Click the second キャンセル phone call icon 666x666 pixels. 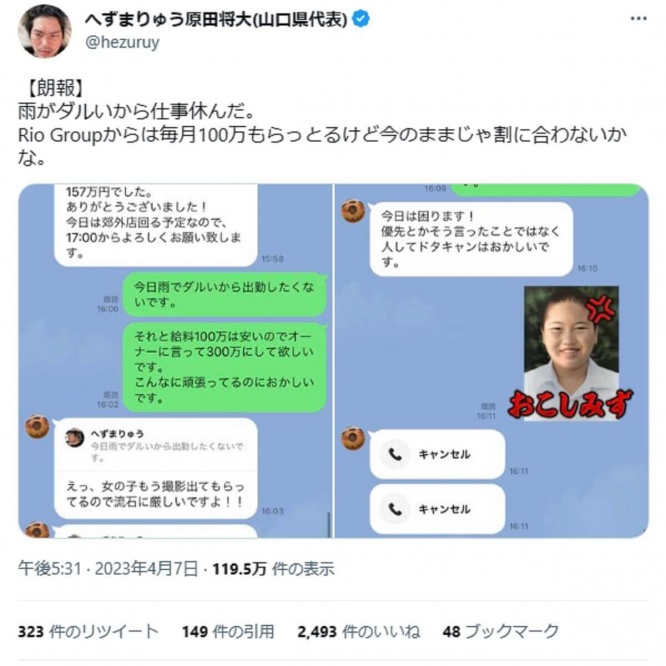(395, 509)
